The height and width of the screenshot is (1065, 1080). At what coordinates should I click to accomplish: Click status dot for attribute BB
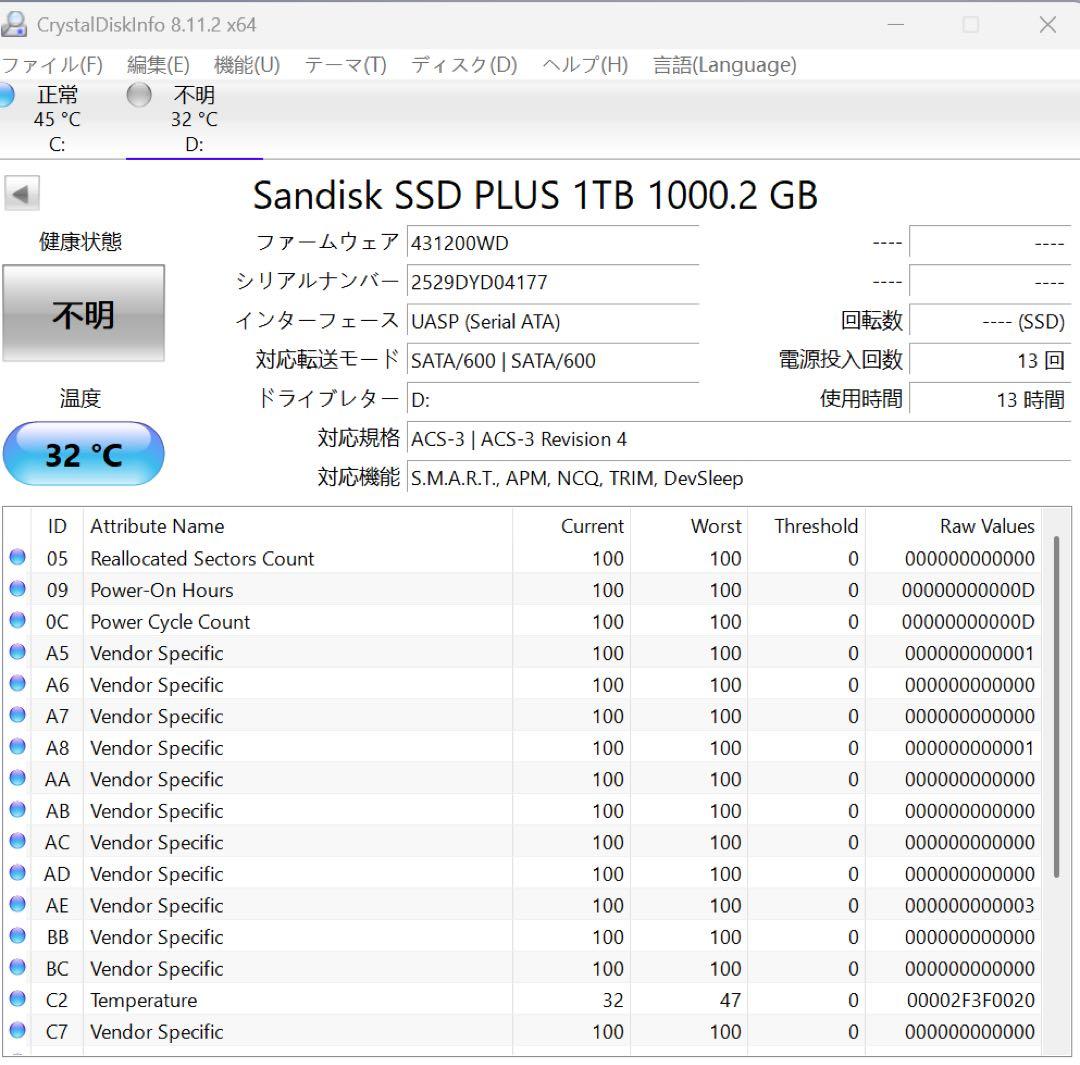17,936
